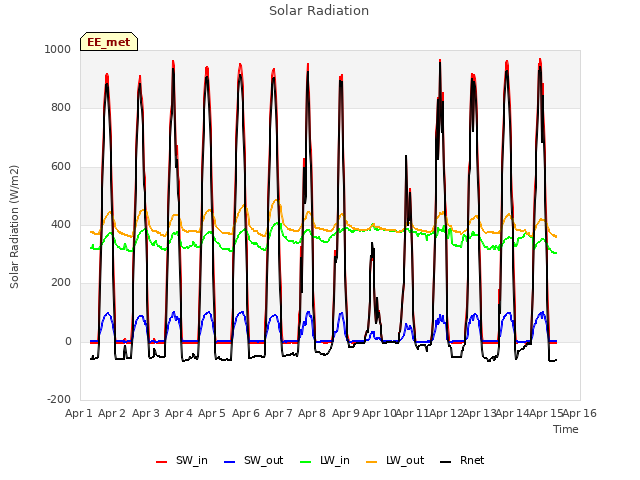Viewport: 640px width, 480px height.
Task: Click the Apr 7 x-axis label
Action: pos(279,413)
